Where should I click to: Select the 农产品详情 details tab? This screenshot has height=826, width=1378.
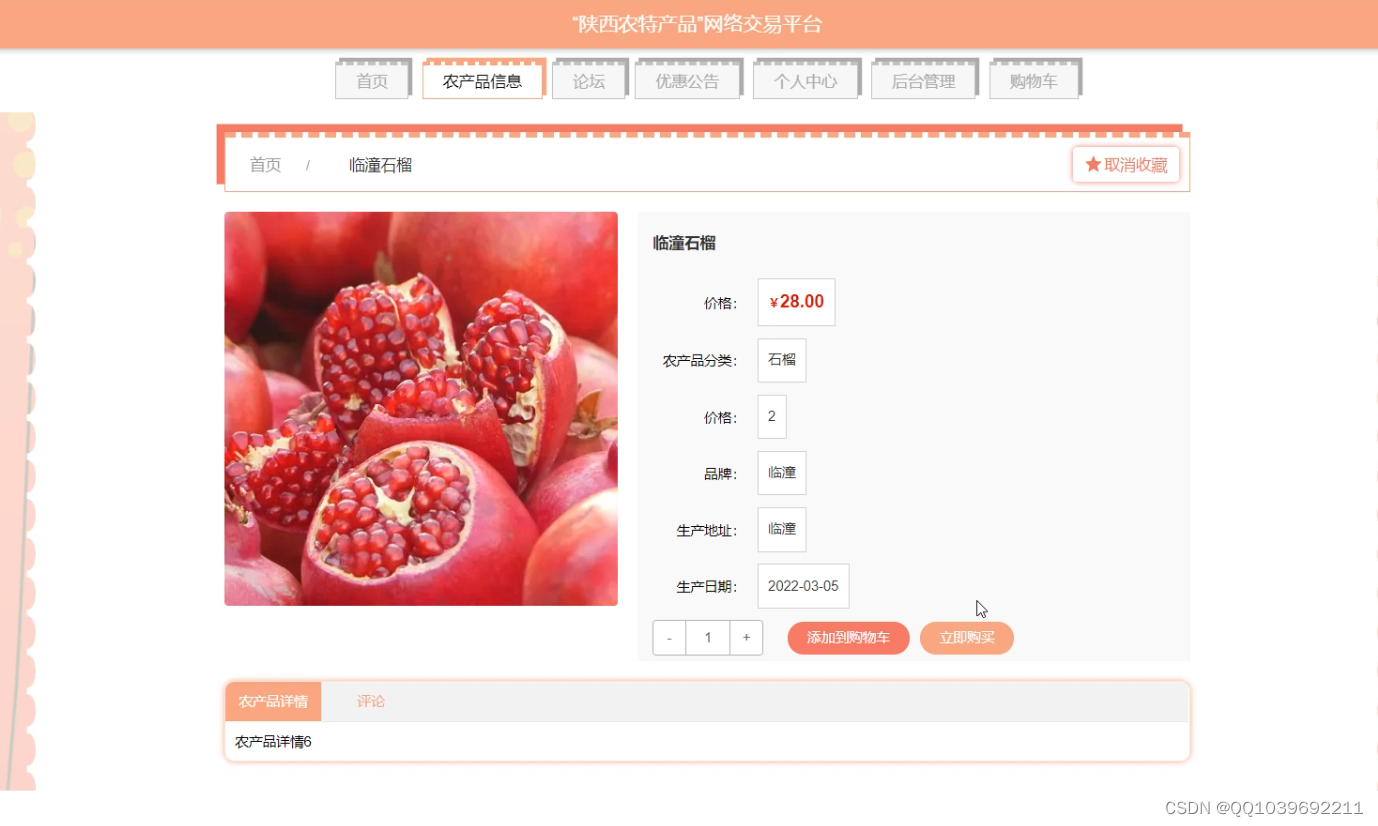[x=273, y=702]
